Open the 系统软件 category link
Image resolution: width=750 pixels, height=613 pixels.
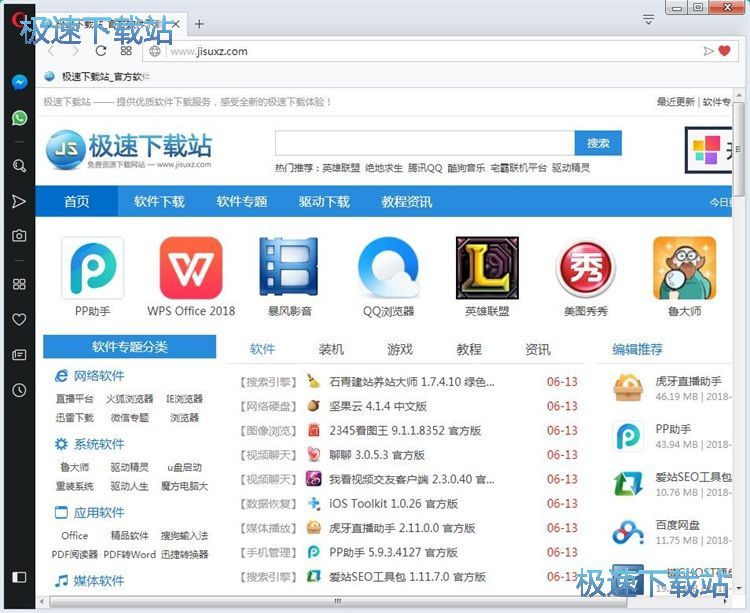coord(99,444)
